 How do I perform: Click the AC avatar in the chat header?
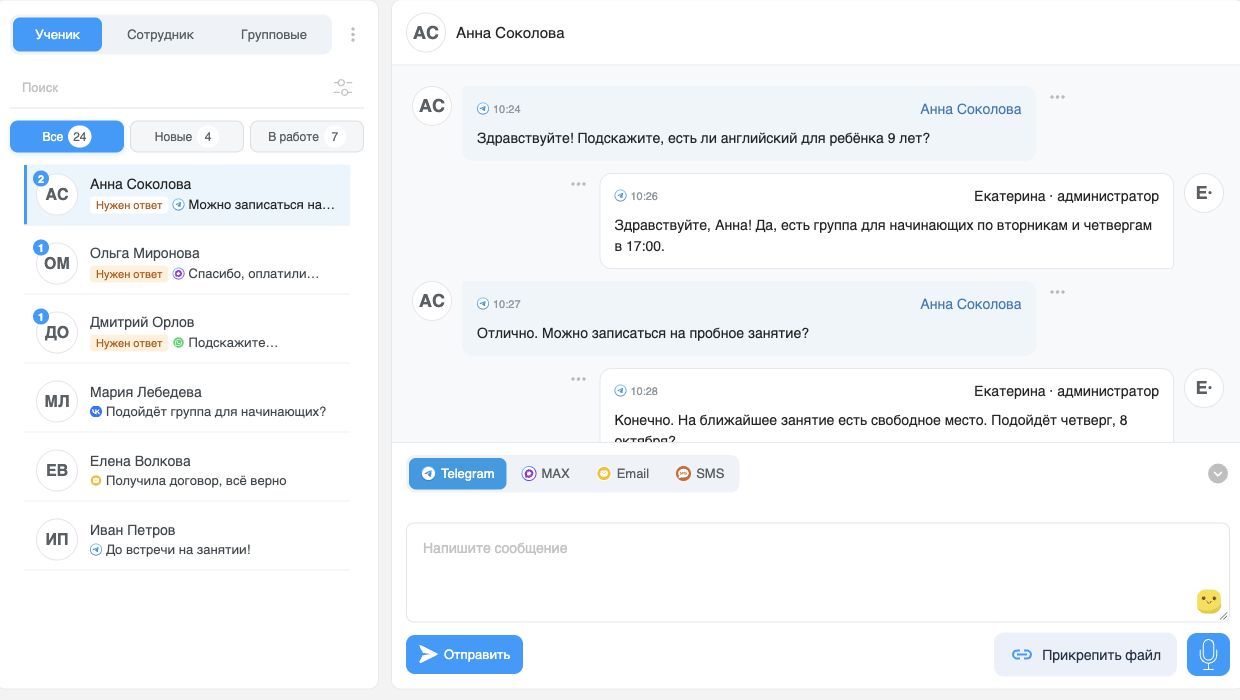coord(426,32)
